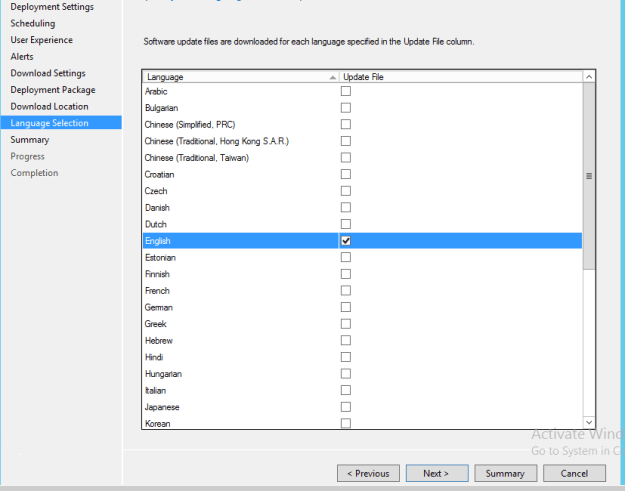The width and height of the screenshot is (625, 491).
Task: Enable the French language checkbox
Action: pyautogui.click(x=346, y=291)
